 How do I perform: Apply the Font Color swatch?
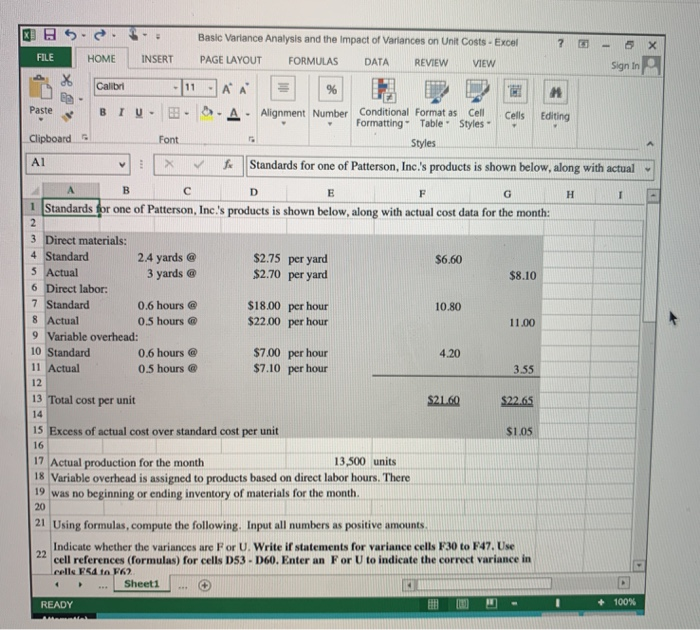(233, 114)
